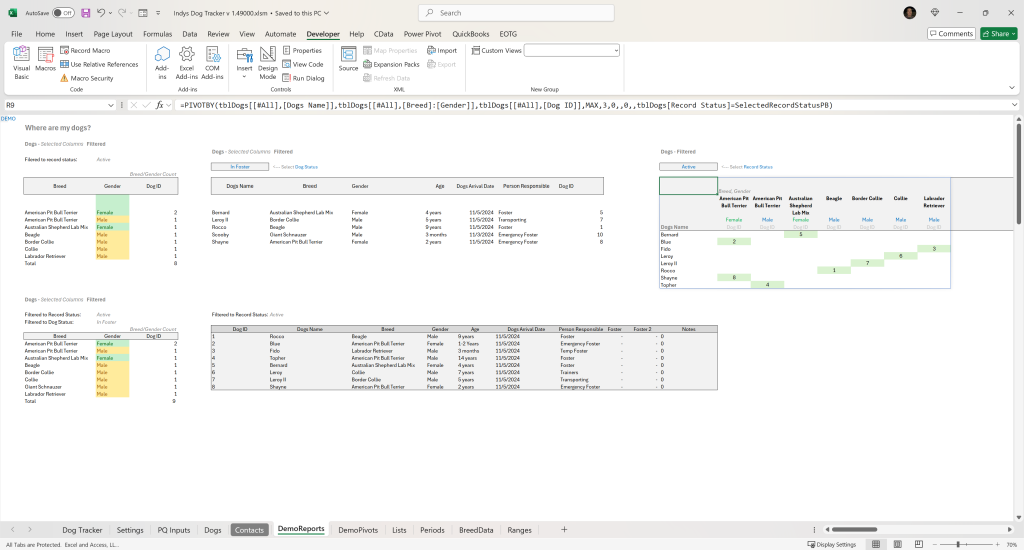Open Display Settings

pos(831,544)
